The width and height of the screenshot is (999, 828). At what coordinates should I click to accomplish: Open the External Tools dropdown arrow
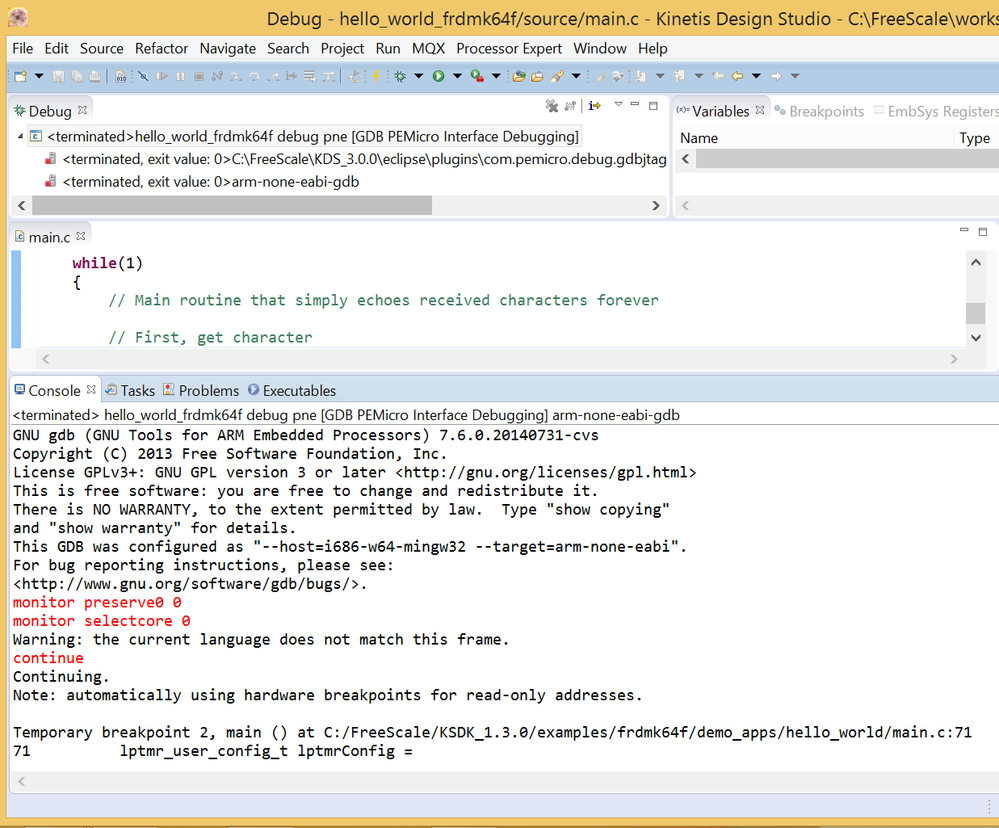496,76
